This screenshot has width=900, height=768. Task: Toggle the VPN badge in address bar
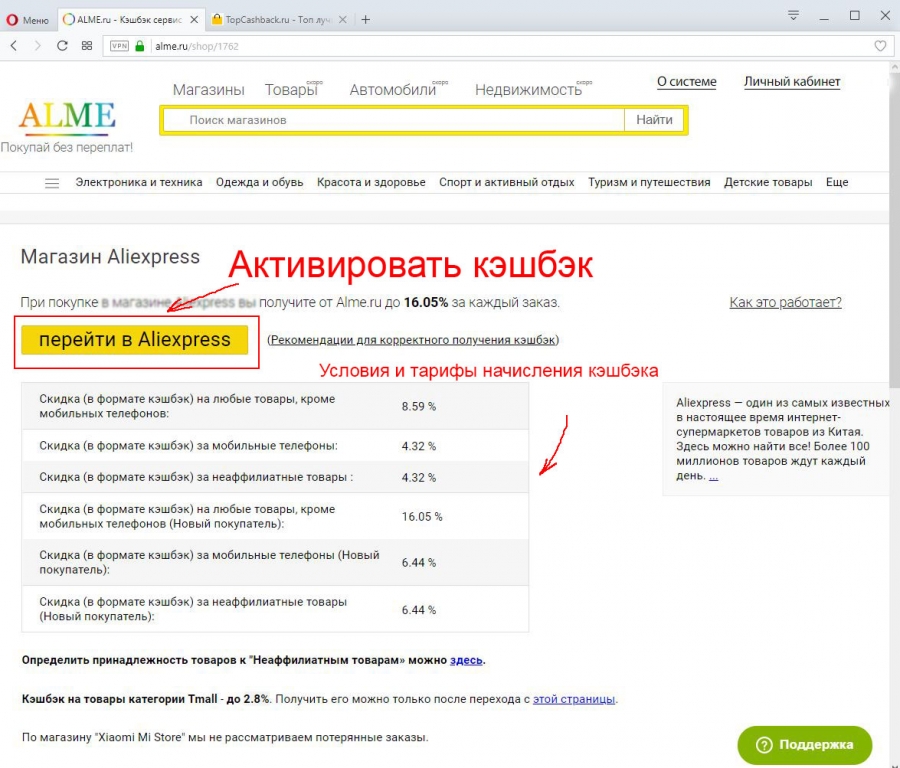pyautogui.click(x=119, y=46)
